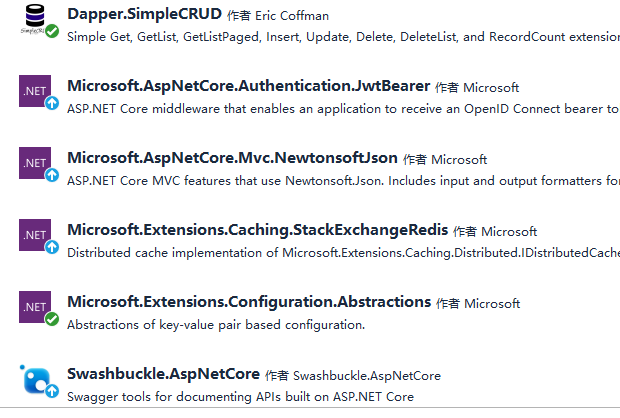Click the green checkmark badge on Dapper.SimpleCRUD
This screenshot has height=418, width=620.
click(51, 32)
